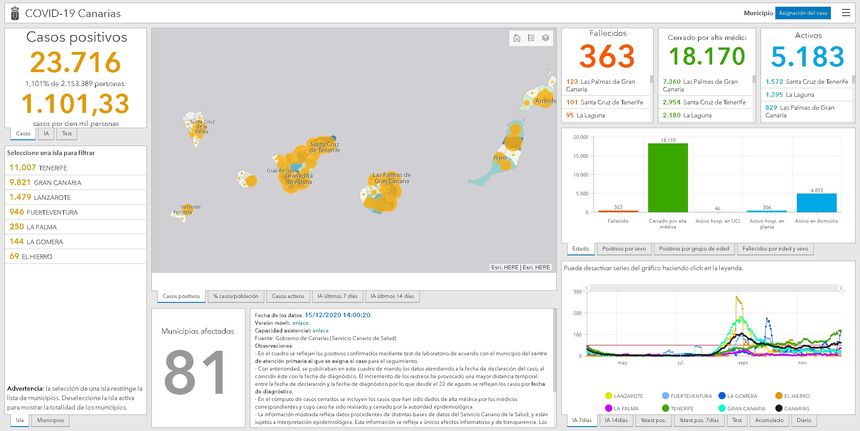Open the map layers icon

546,38
